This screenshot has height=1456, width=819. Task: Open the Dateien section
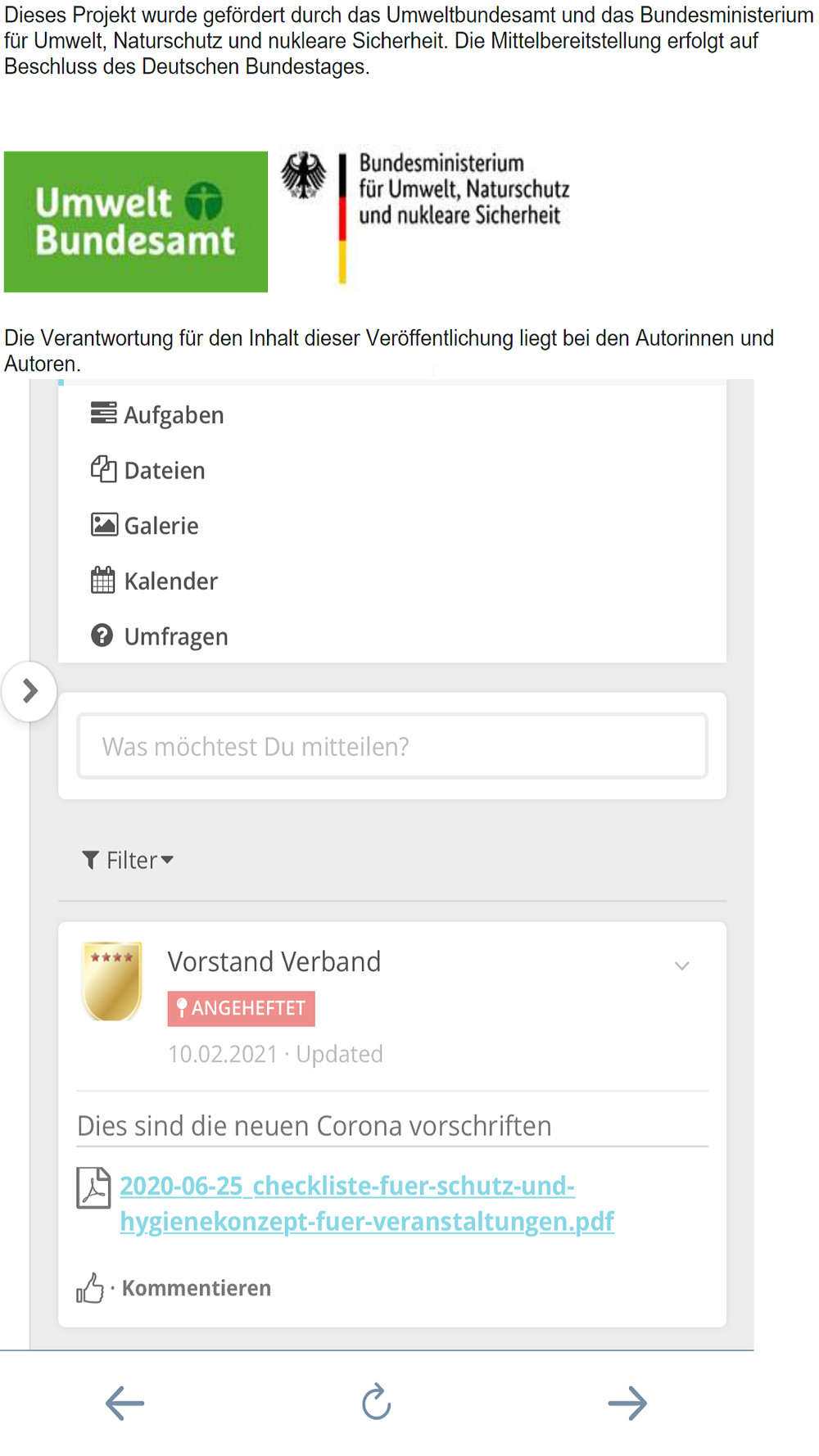coord(148,470)
